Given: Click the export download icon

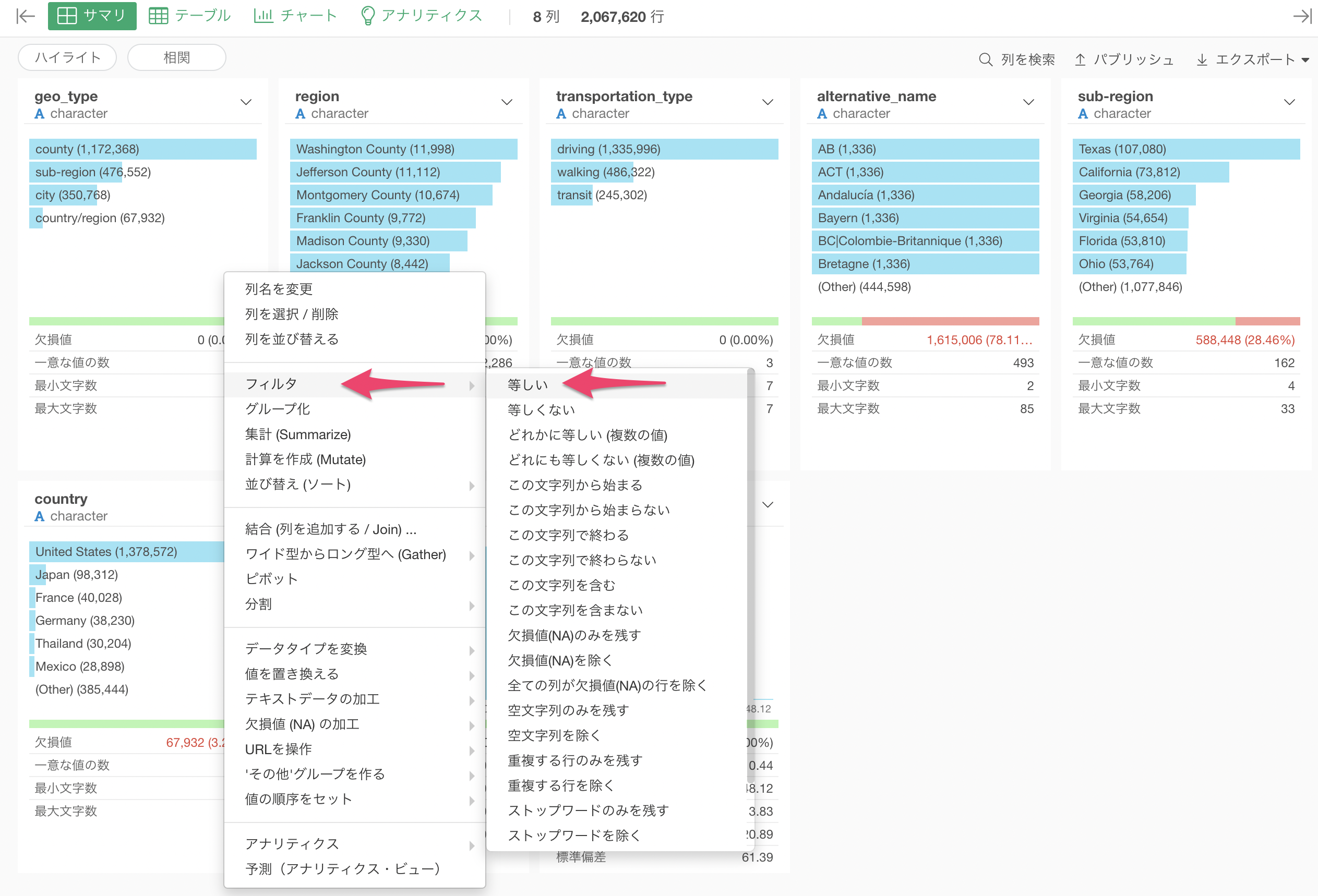Looking at the screenshot, I should 1202,59.
